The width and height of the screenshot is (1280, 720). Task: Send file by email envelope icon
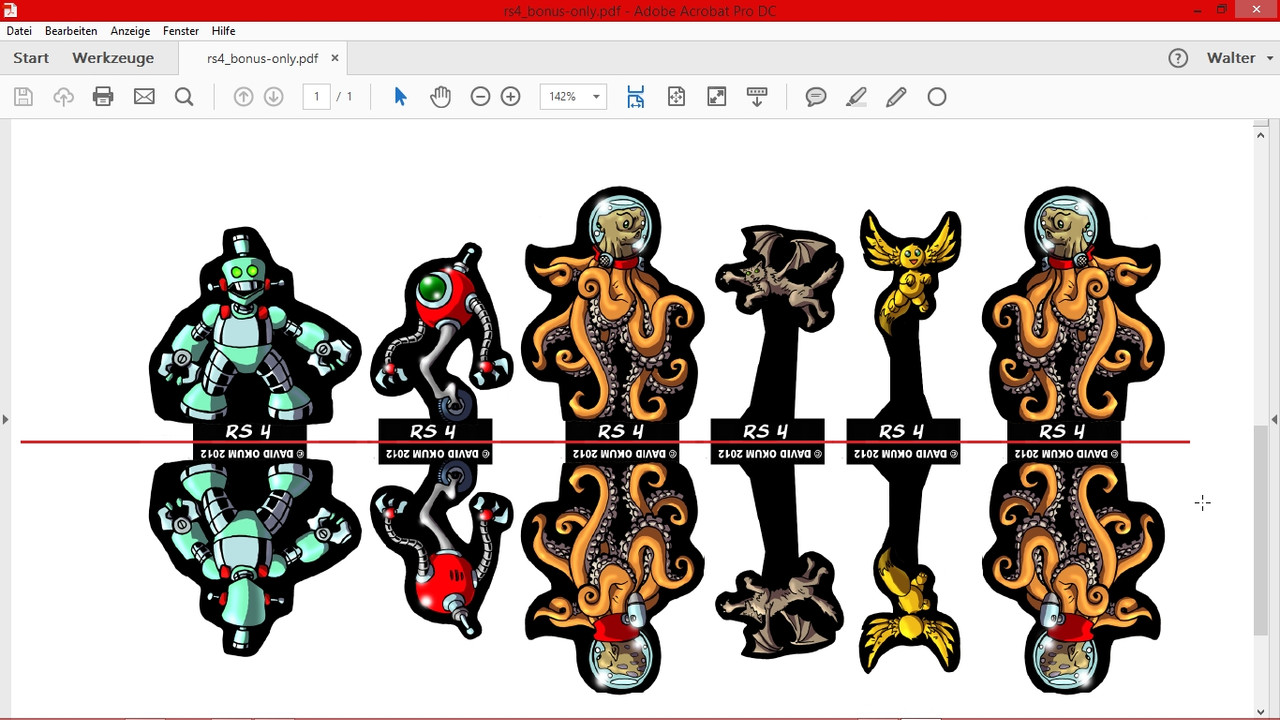(144, 97)
